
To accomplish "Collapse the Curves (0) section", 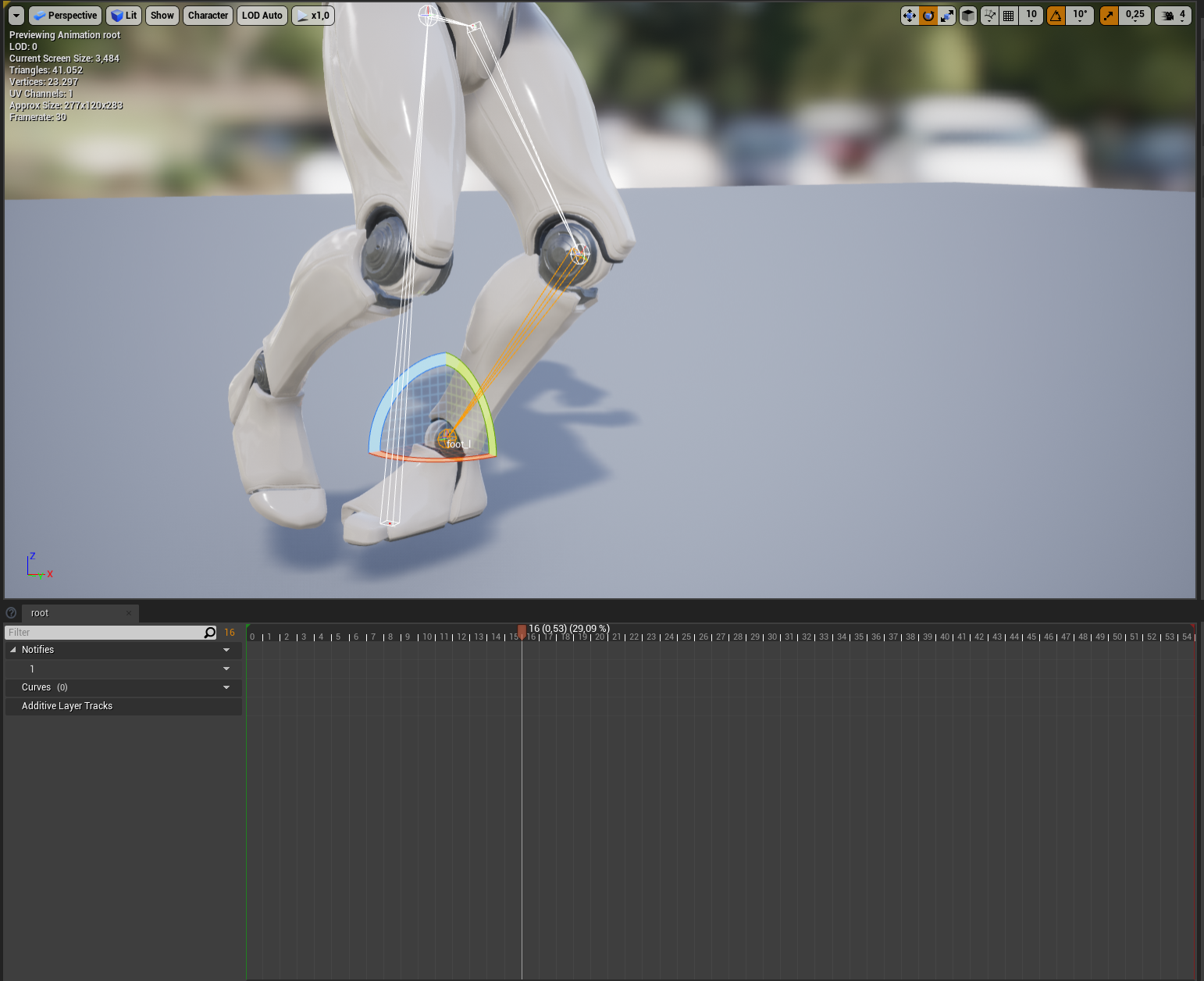I will tap(226, 687).
